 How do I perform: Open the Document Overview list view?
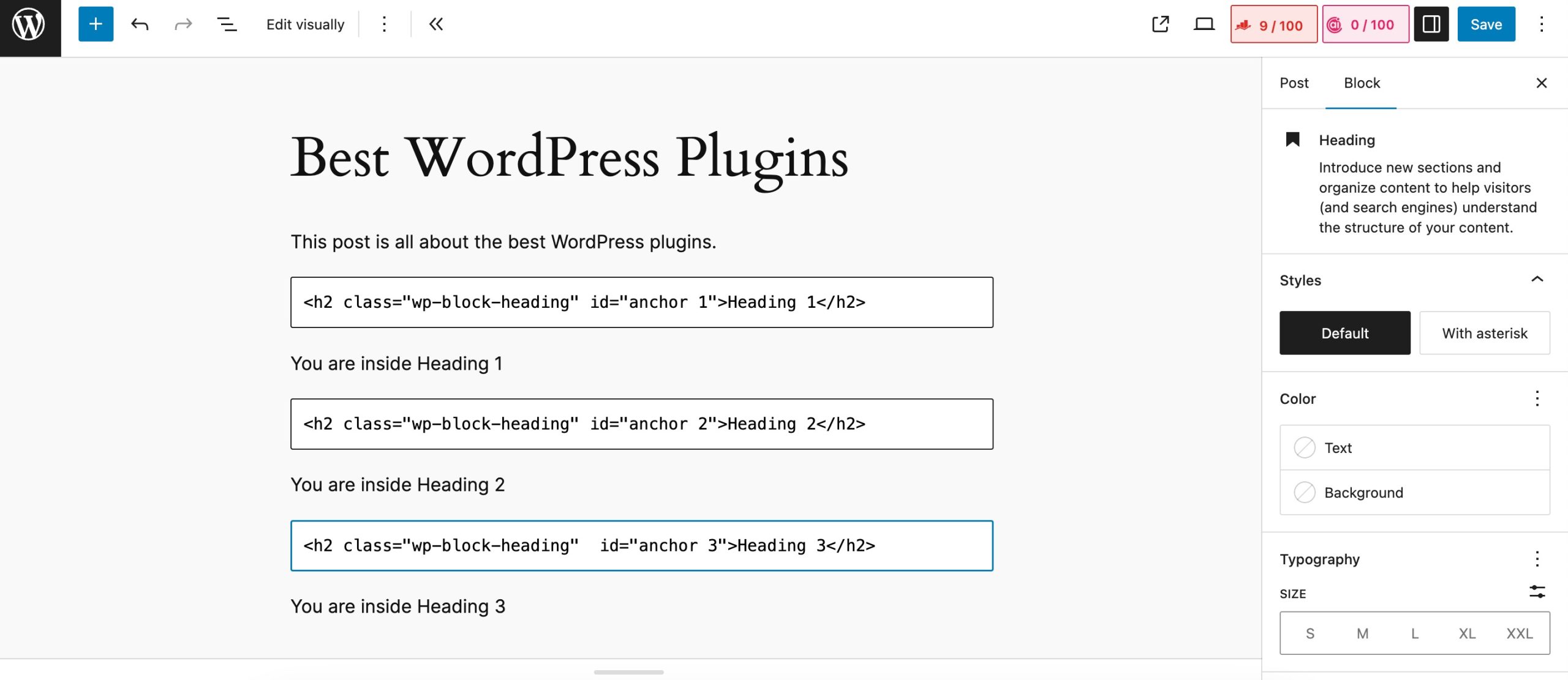[227, 24]
